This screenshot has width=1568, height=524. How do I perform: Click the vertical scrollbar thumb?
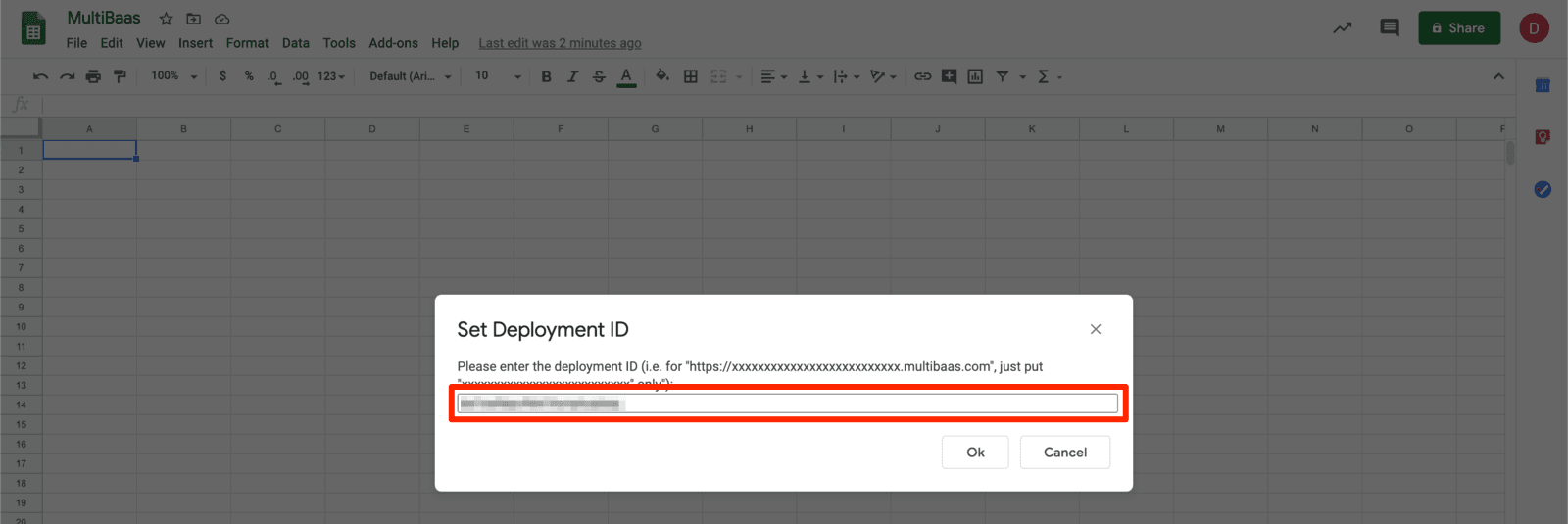(1510, 153)
